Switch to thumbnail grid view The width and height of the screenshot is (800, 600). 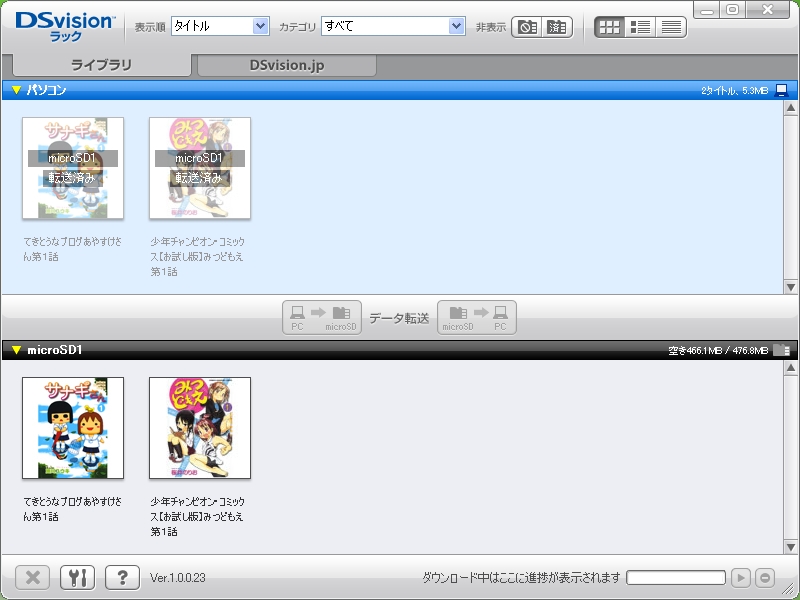(610, 27)
